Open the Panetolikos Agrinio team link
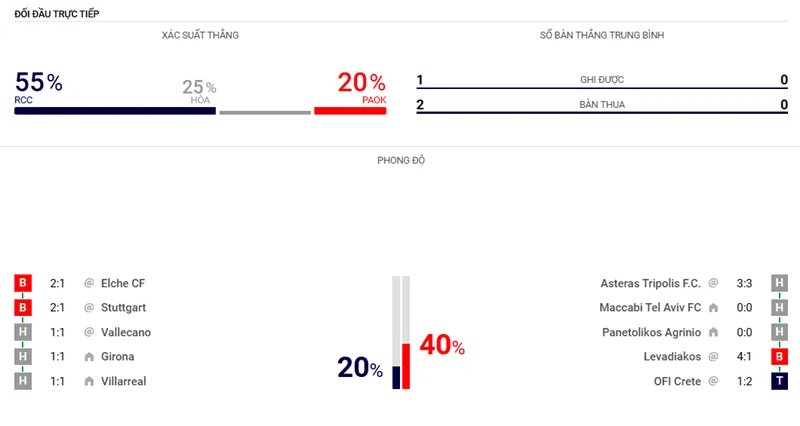The width and height of the screenshot is (800, 426). coord(652,332)
